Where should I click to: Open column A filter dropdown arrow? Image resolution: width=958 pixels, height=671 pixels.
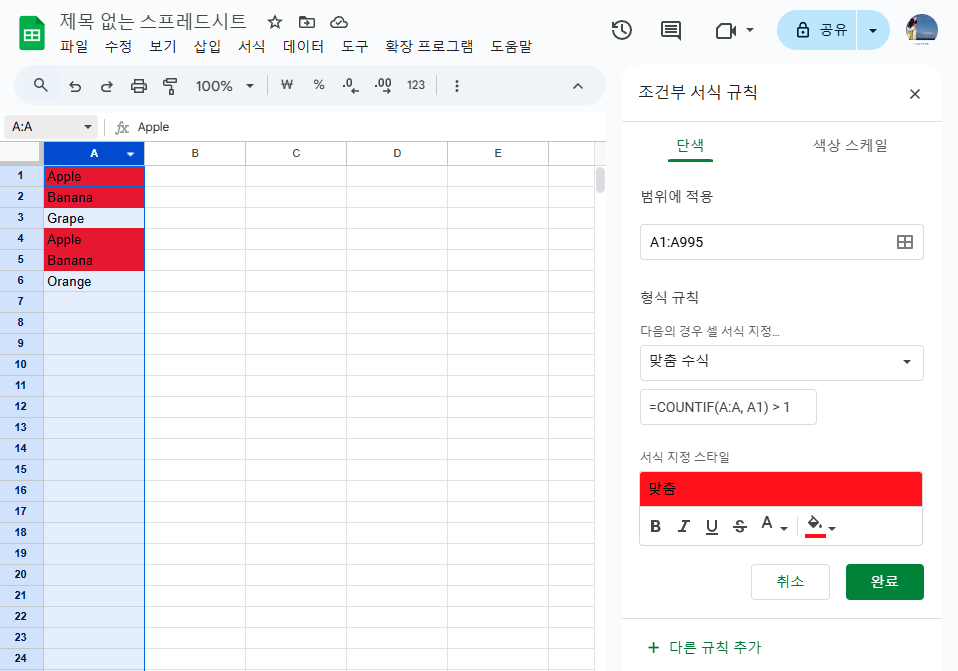coord(130,153)
